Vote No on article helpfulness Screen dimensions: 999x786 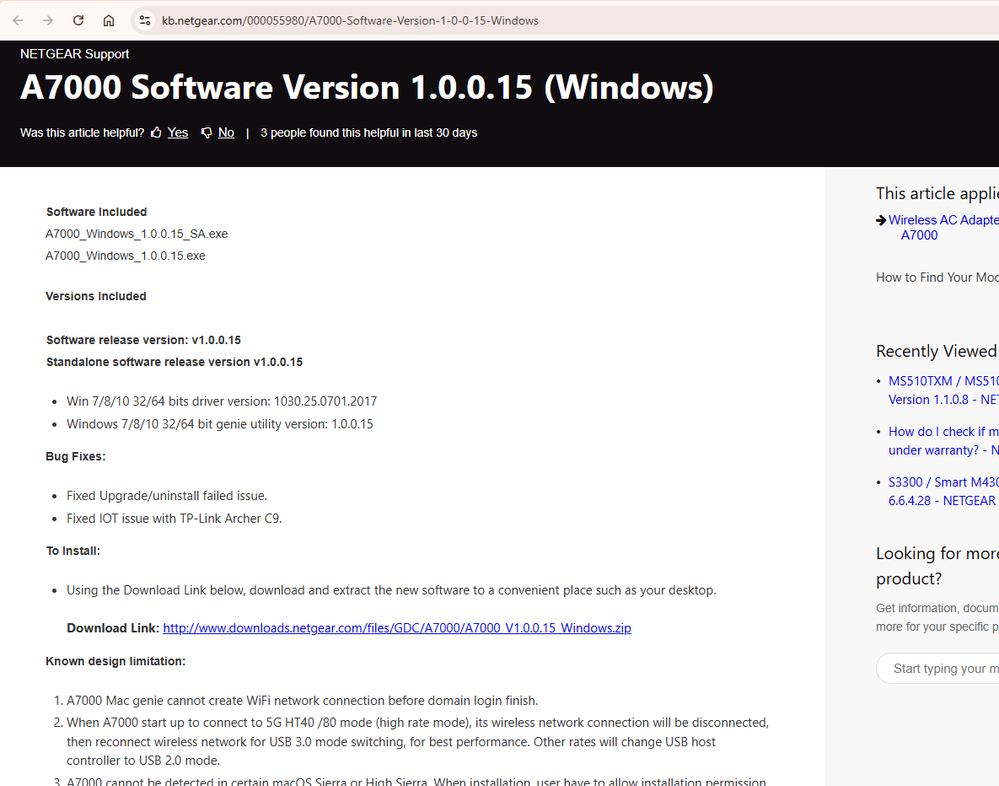click(226, 133)
